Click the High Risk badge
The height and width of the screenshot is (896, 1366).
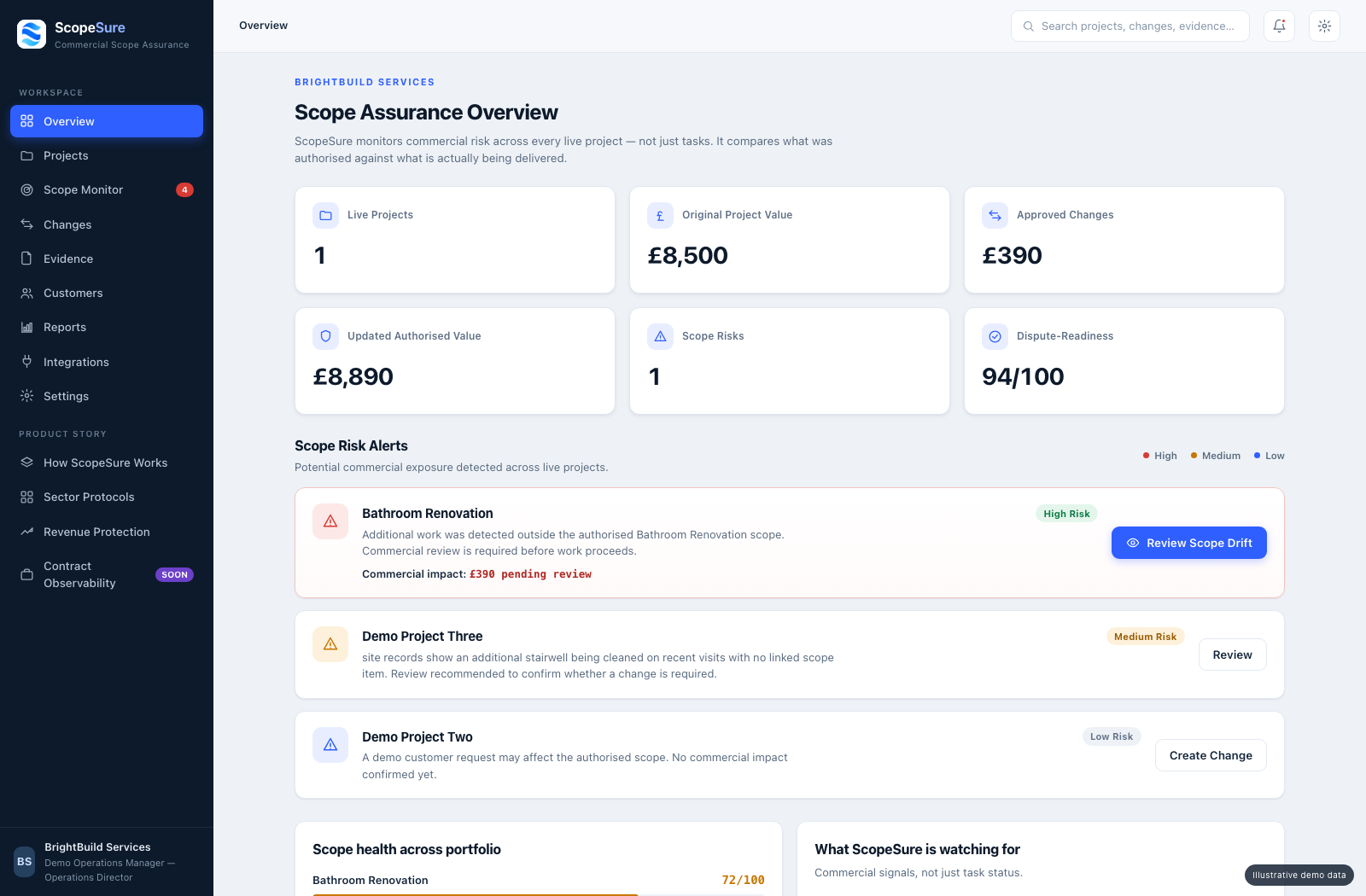point(1066,514)
